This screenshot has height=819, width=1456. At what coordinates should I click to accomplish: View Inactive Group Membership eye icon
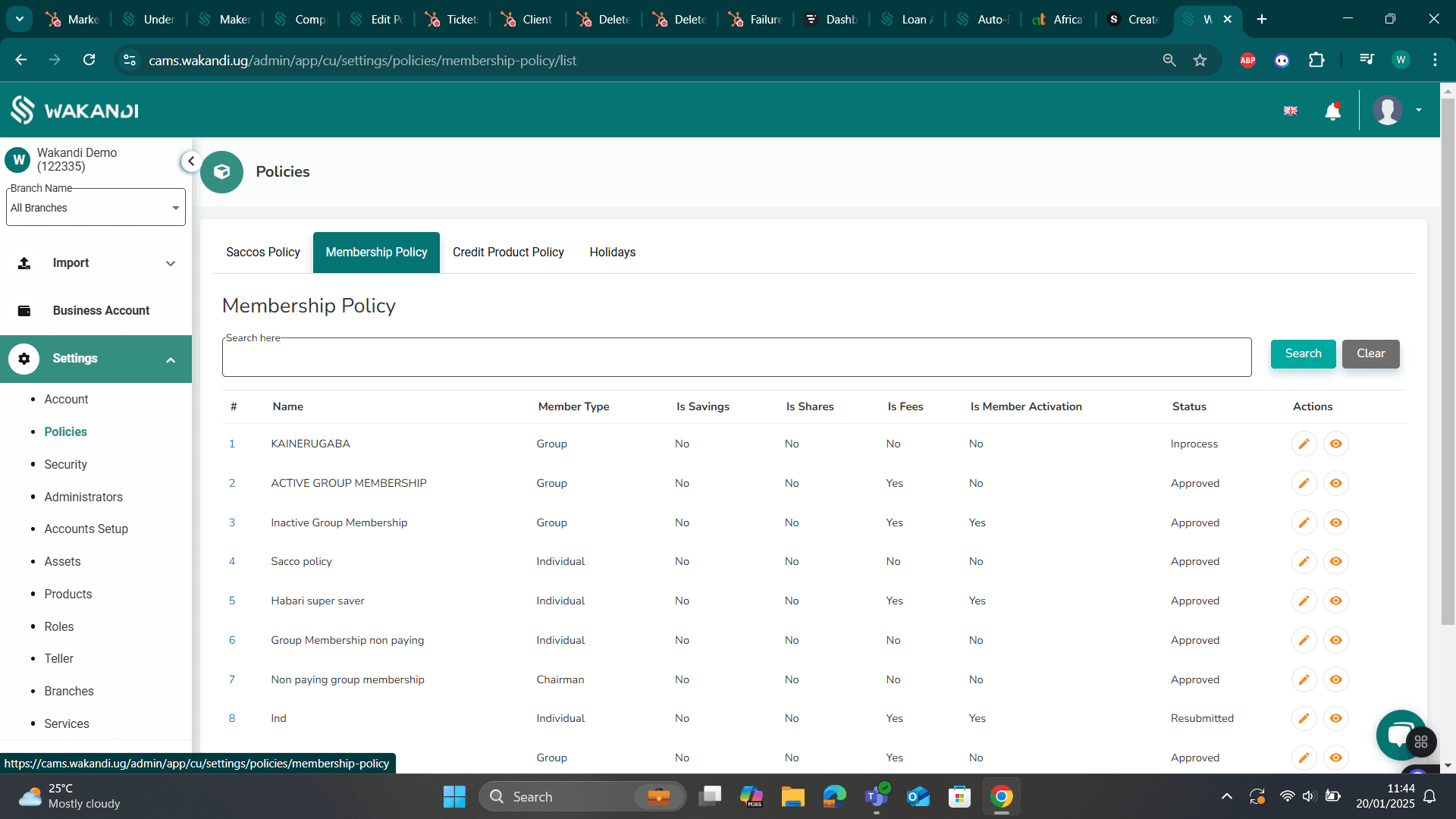point(1335,522)
